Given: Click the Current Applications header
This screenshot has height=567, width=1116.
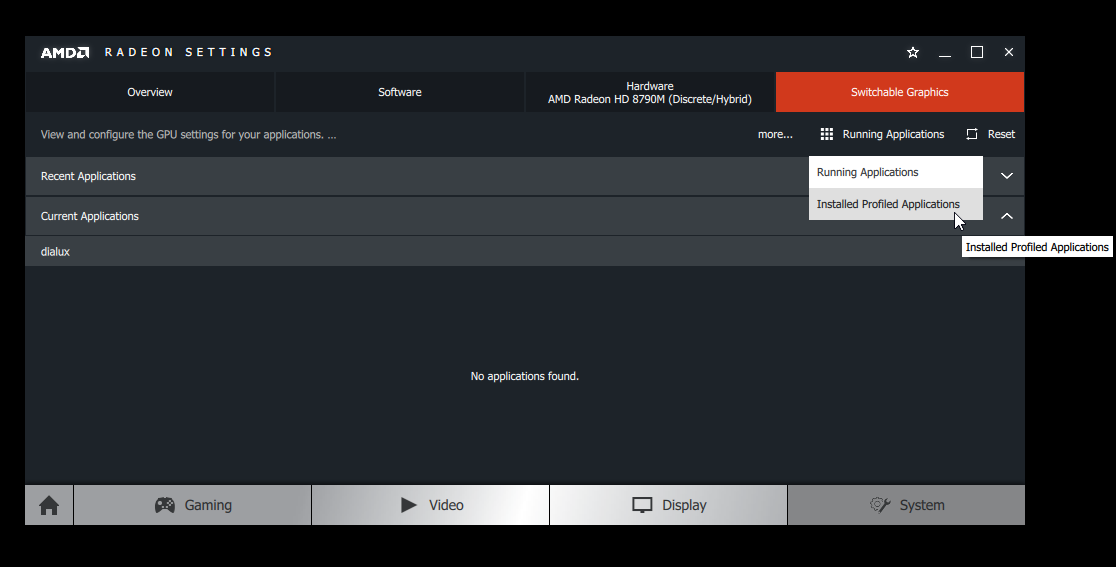Looking at the screenshot, I should [x=525, y=216].
